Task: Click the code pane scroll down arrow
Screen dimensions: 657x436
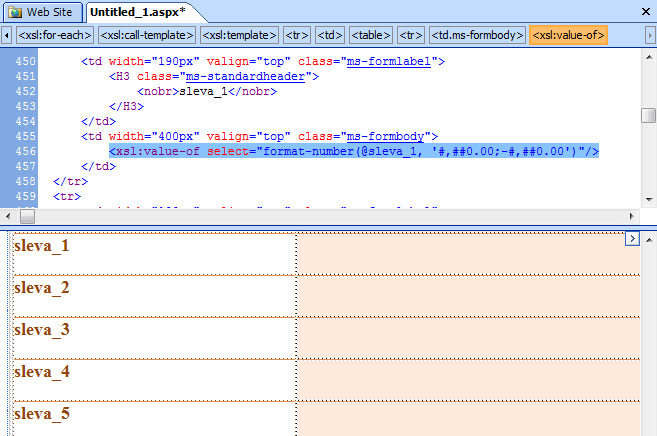Action: click(x=649, y=199)
